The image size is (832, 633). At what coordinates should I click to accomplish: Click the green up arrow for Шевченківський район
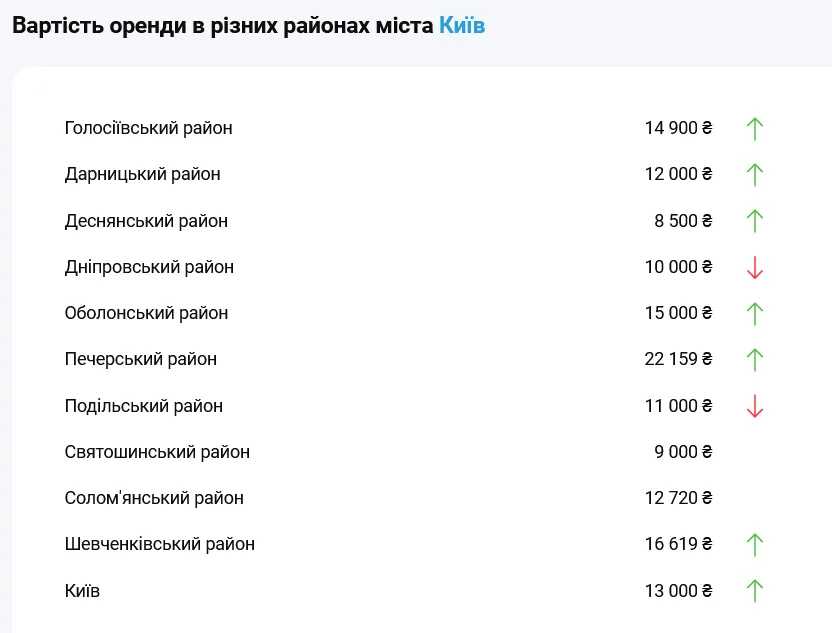click(x=755, y=544)
